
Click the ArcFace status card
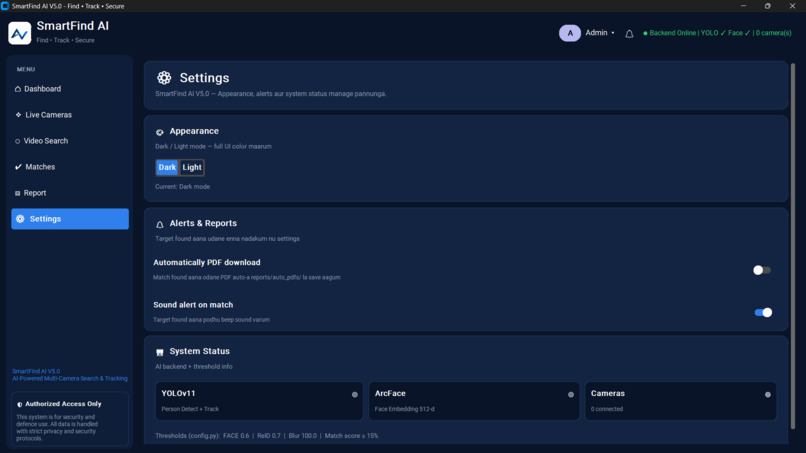point(474,401)
